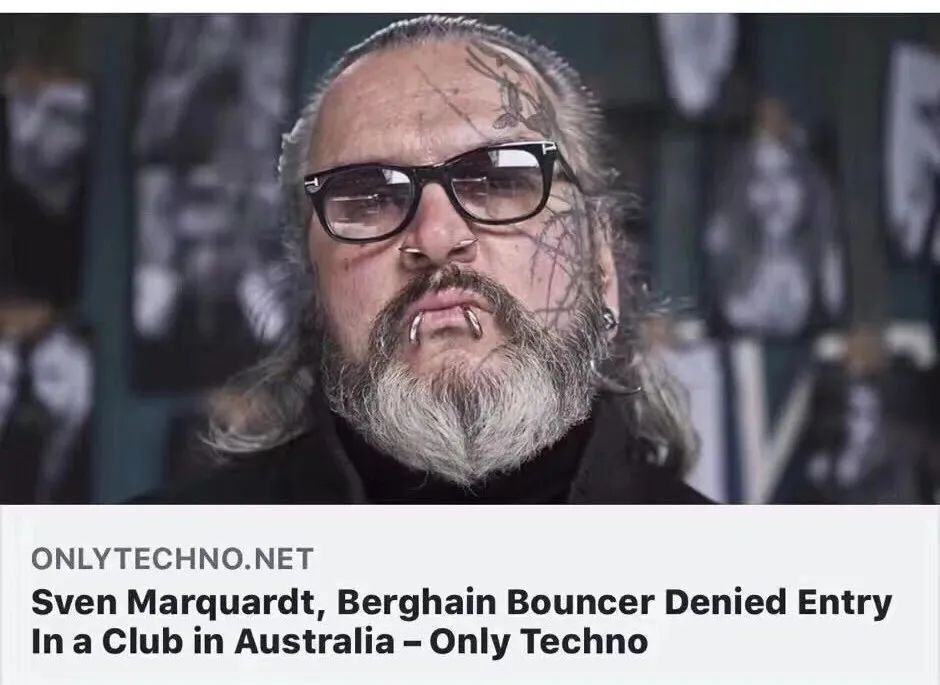Click the word Club in the headline
940x685 pixels.
(x=142, y=641)
